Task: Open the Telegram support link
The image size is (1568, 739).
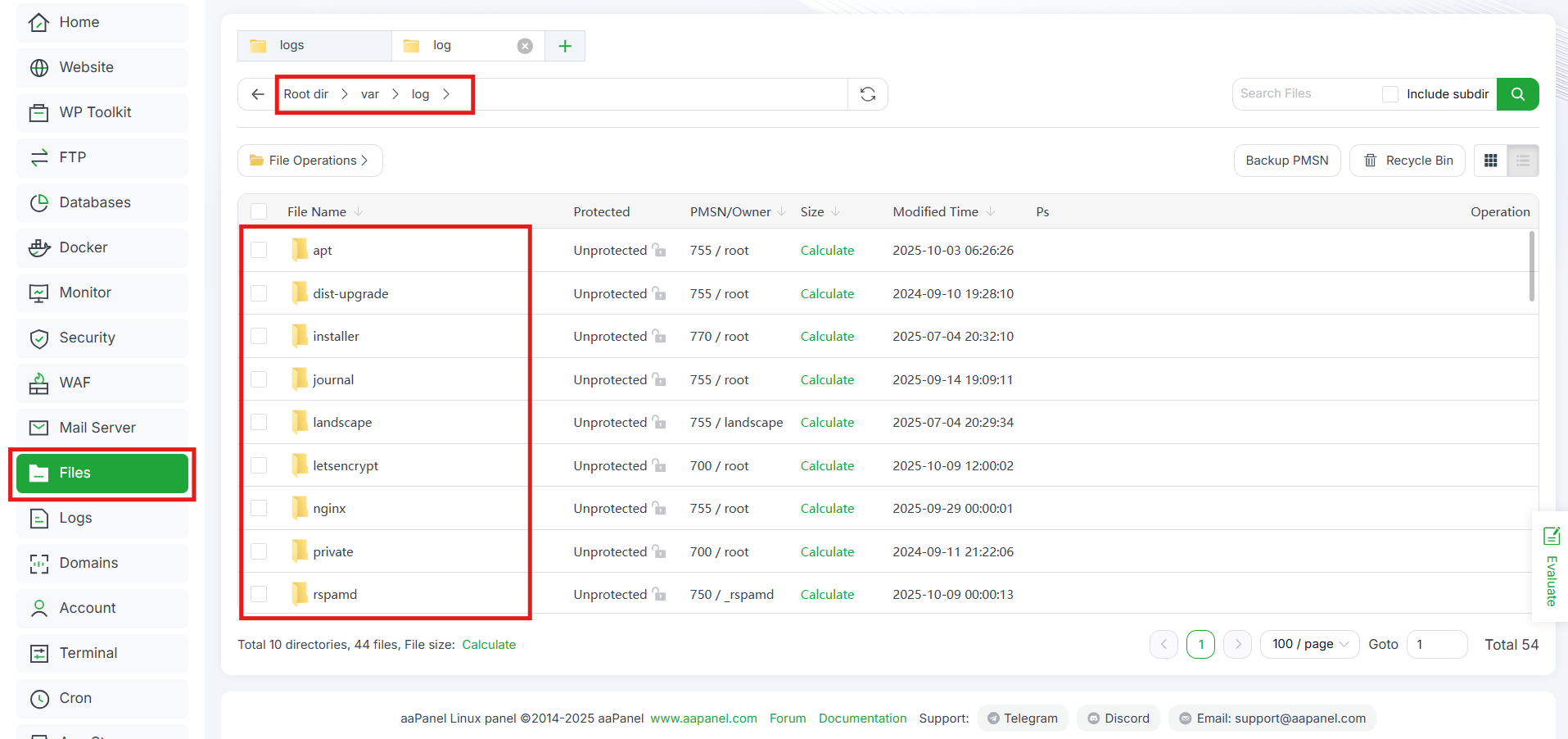Action: click(x=1023, y=719)
